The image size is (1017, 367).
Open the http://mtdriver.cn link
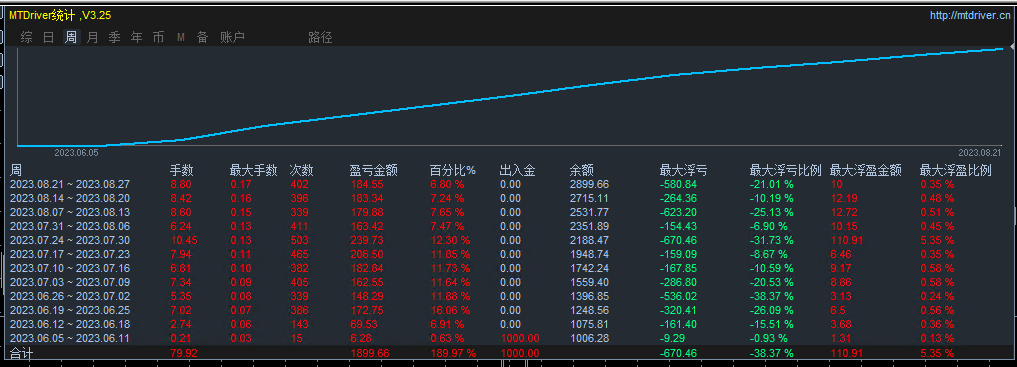tap(970, 16)
